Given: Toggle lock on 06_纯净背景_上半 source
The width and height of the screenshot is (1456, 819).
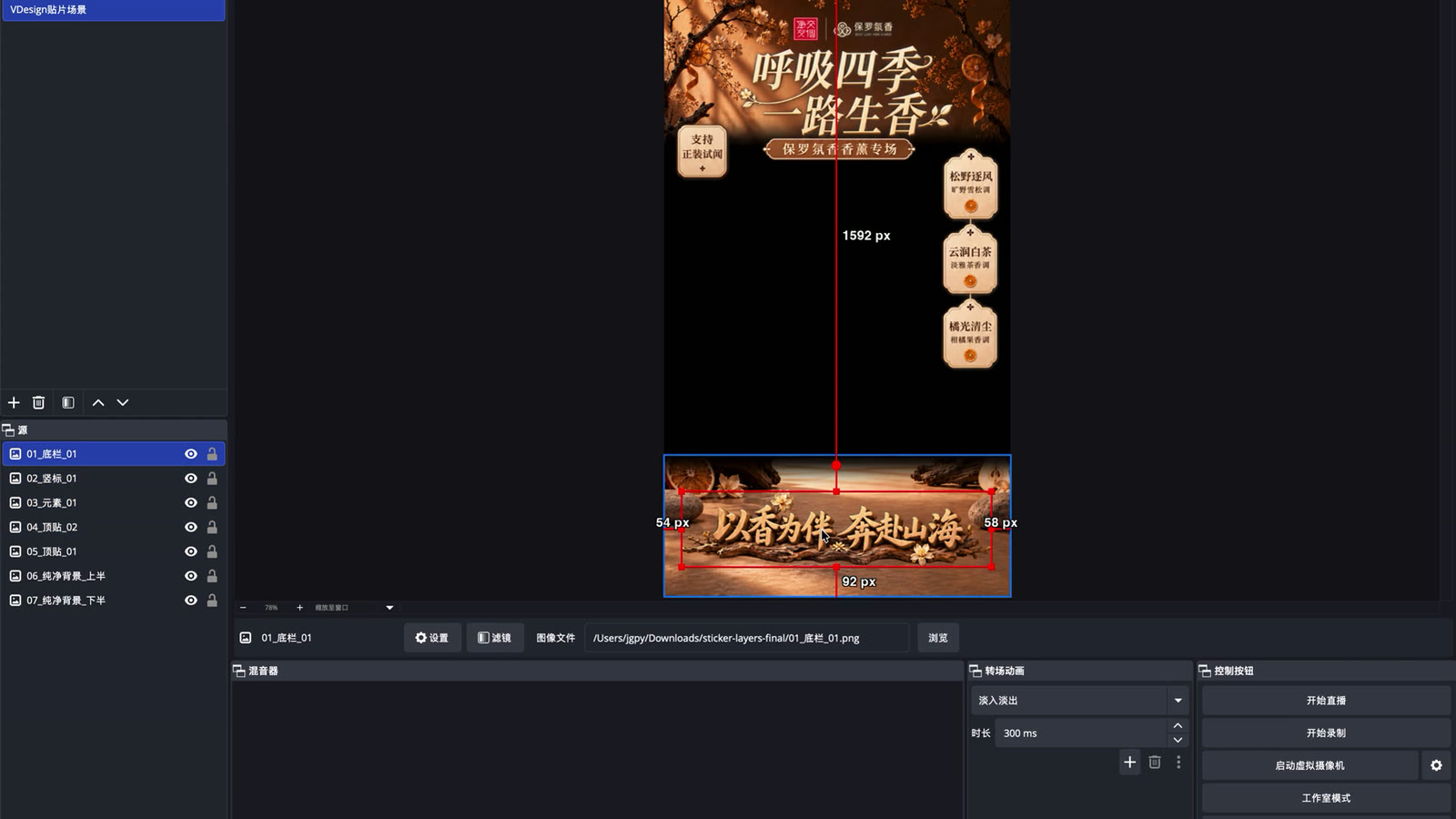Looking at the screenshot, I should (212, 576).
